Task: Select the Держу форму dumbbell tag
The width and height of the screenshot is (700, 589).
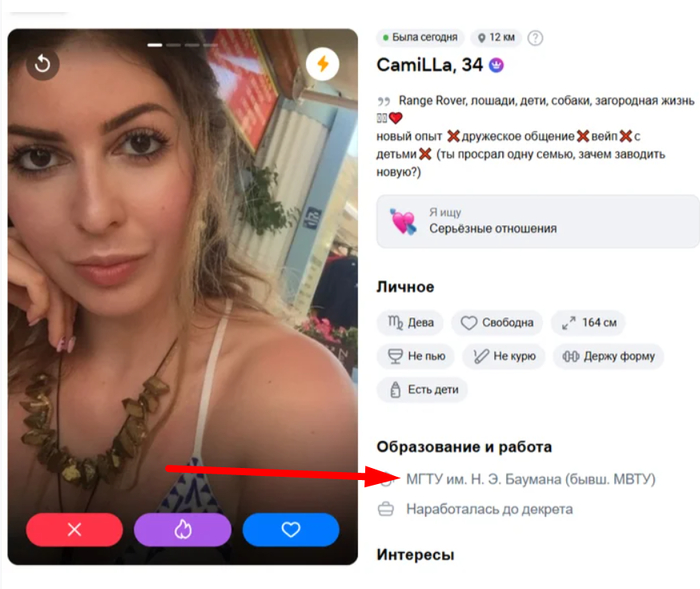Action: tap(608, 356)
